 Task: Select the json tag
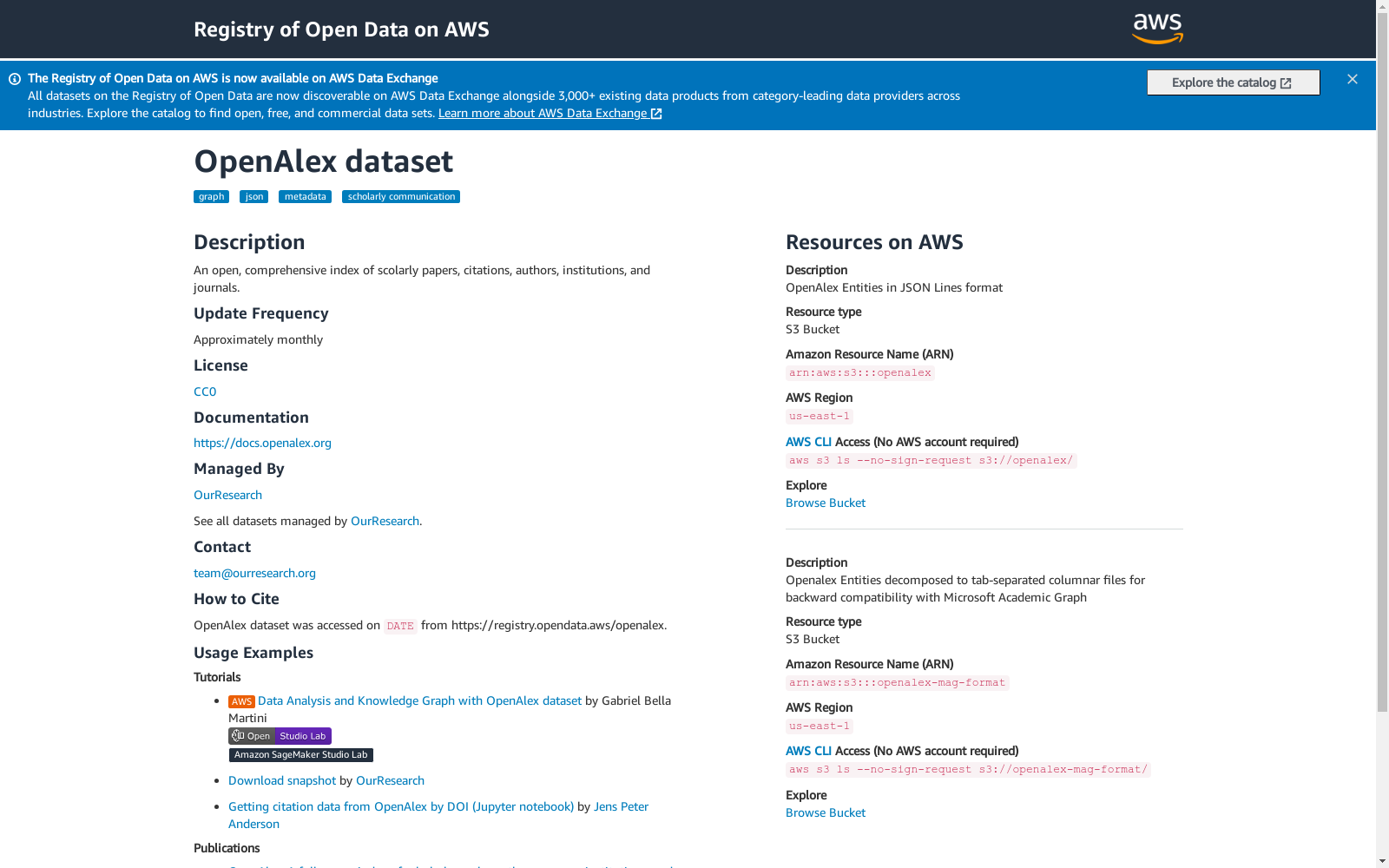253,197
